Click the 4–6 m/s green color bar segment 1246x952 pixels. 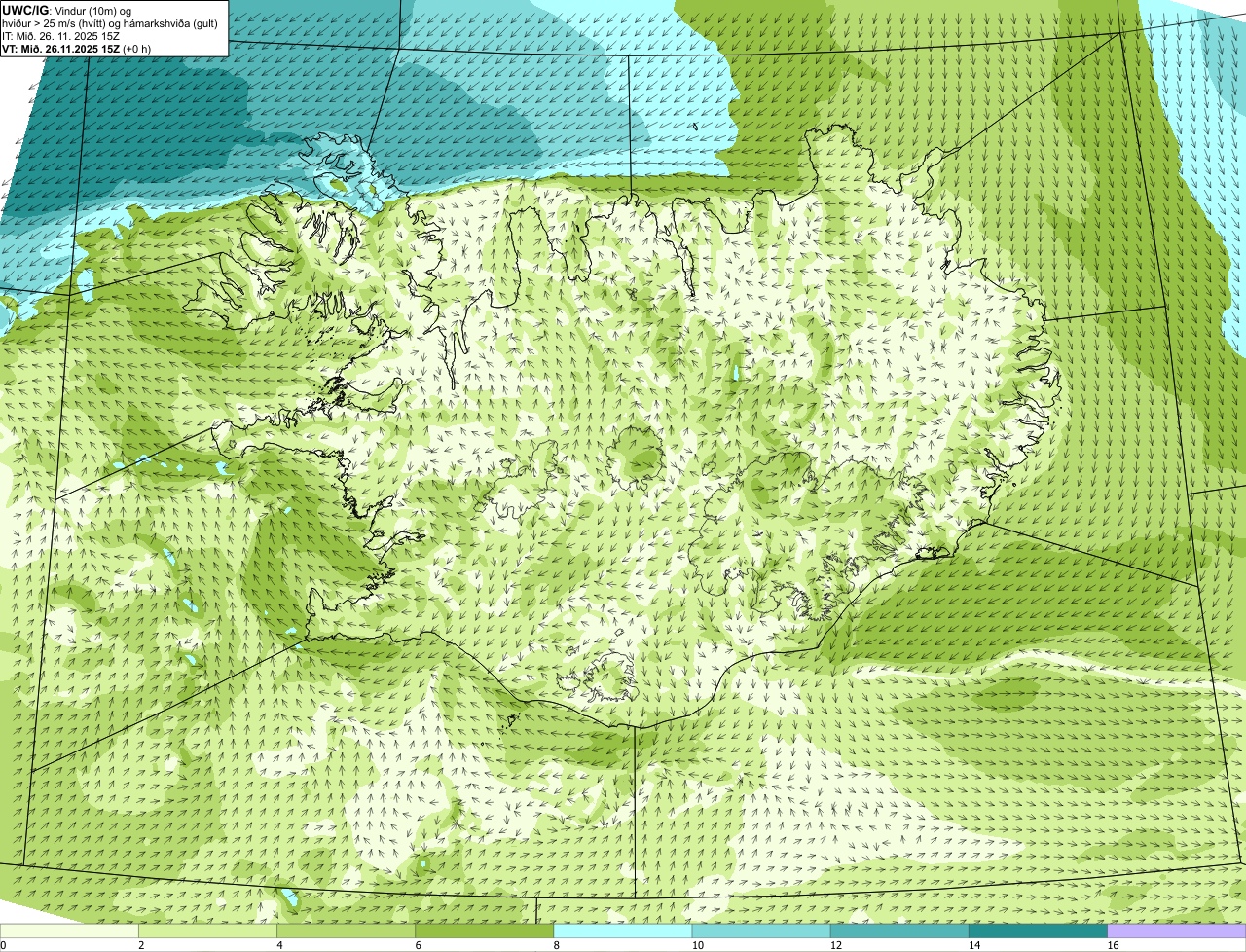tap(348, 931)
